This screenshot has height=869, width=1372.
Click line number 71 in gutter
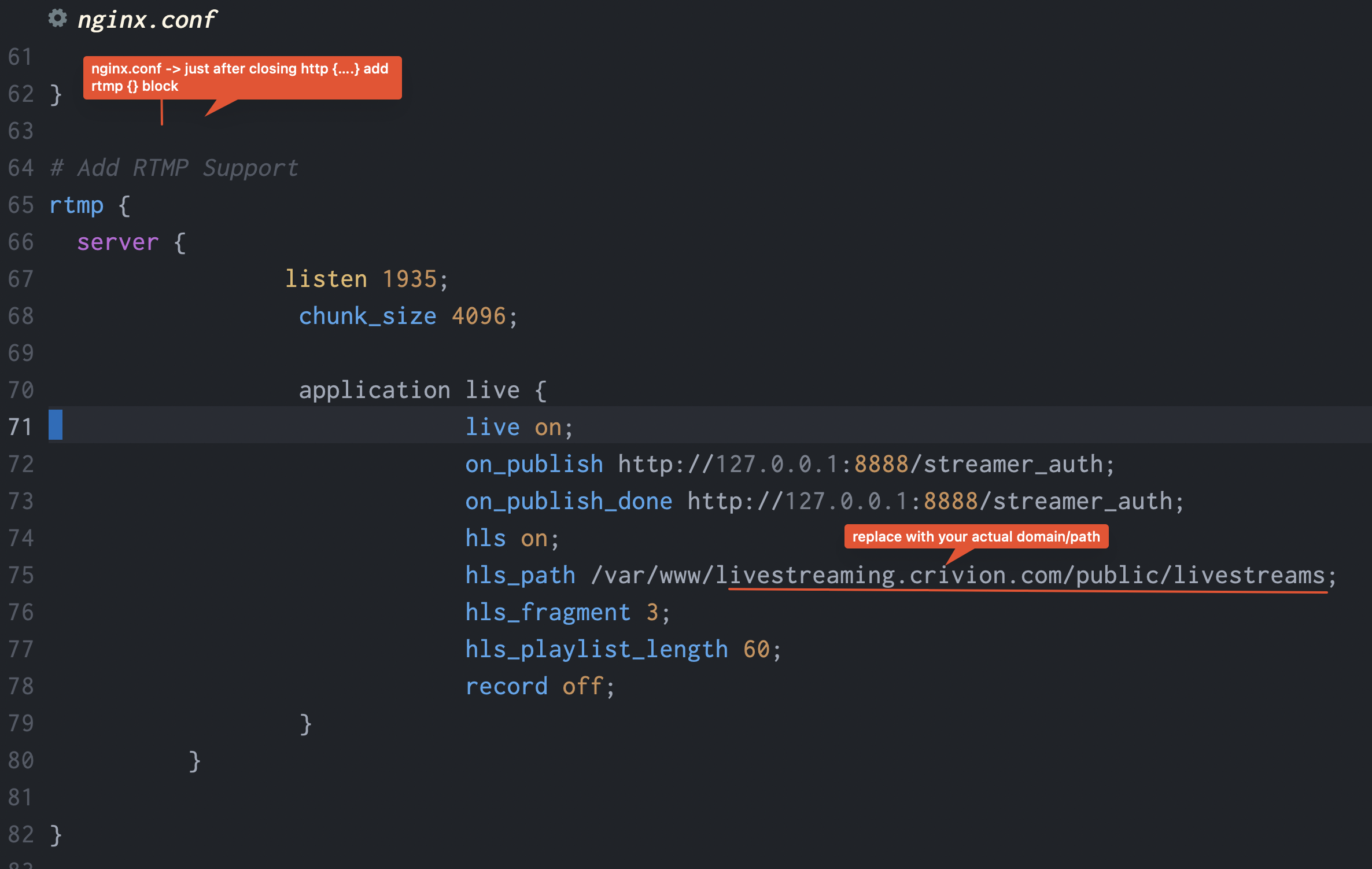point(20,427)
